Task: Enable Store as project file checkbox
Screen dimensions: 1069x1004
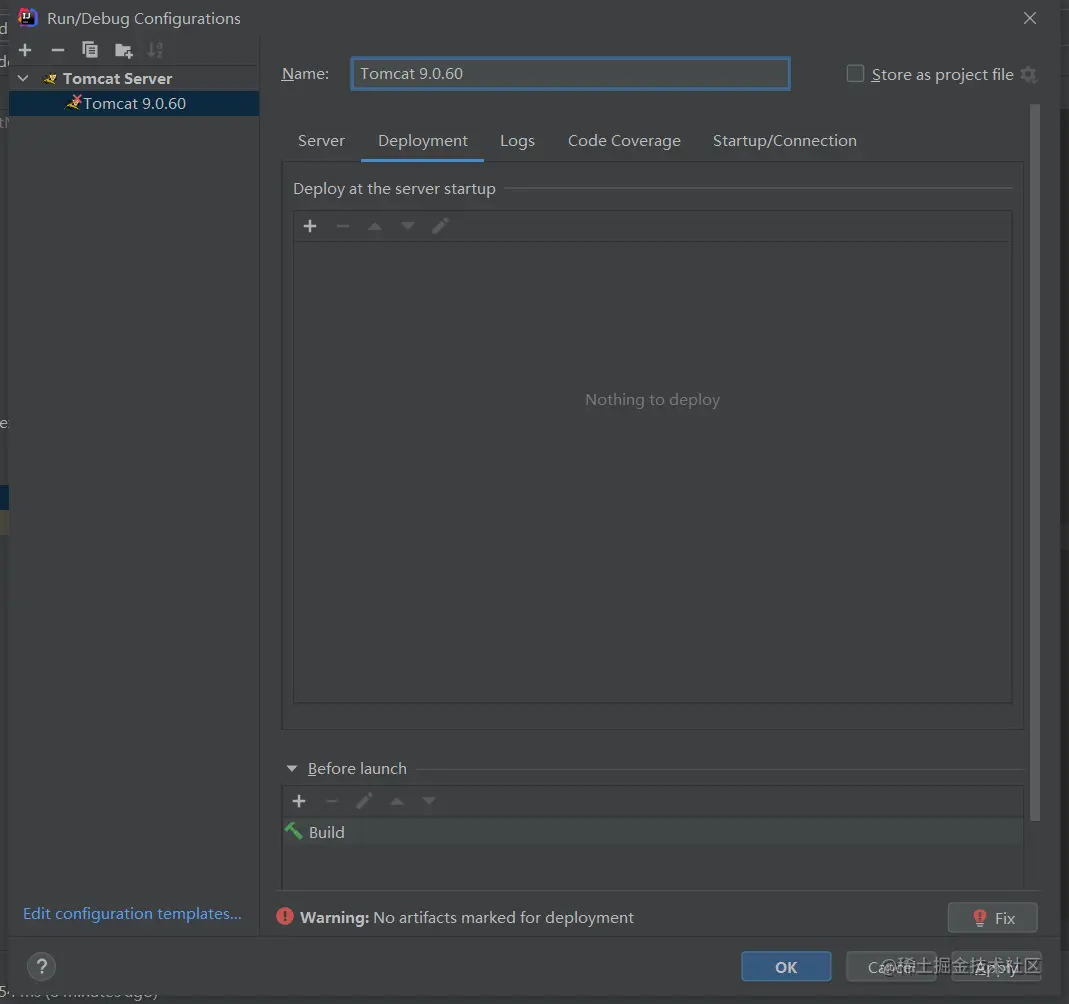Action: [x=855, y=74]
